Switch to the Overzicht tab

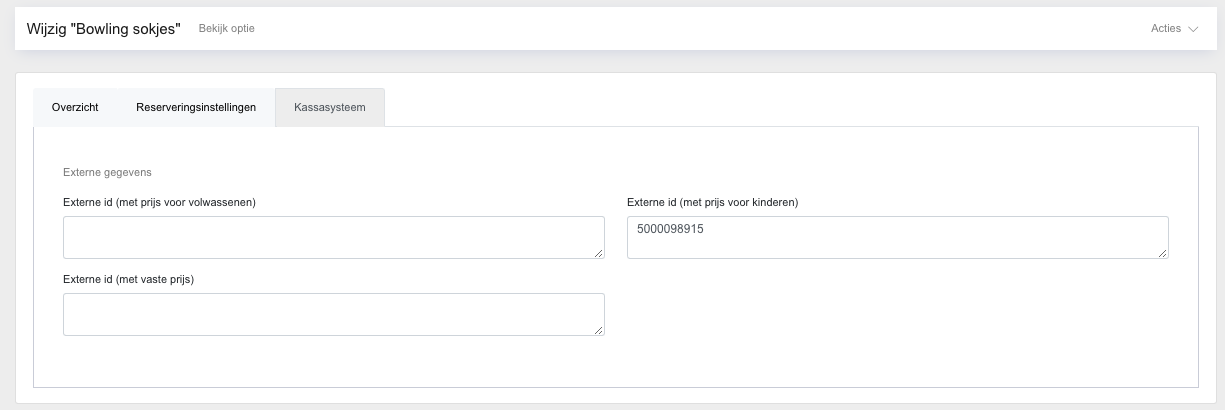pyautogui.click(x=75, y=107)
